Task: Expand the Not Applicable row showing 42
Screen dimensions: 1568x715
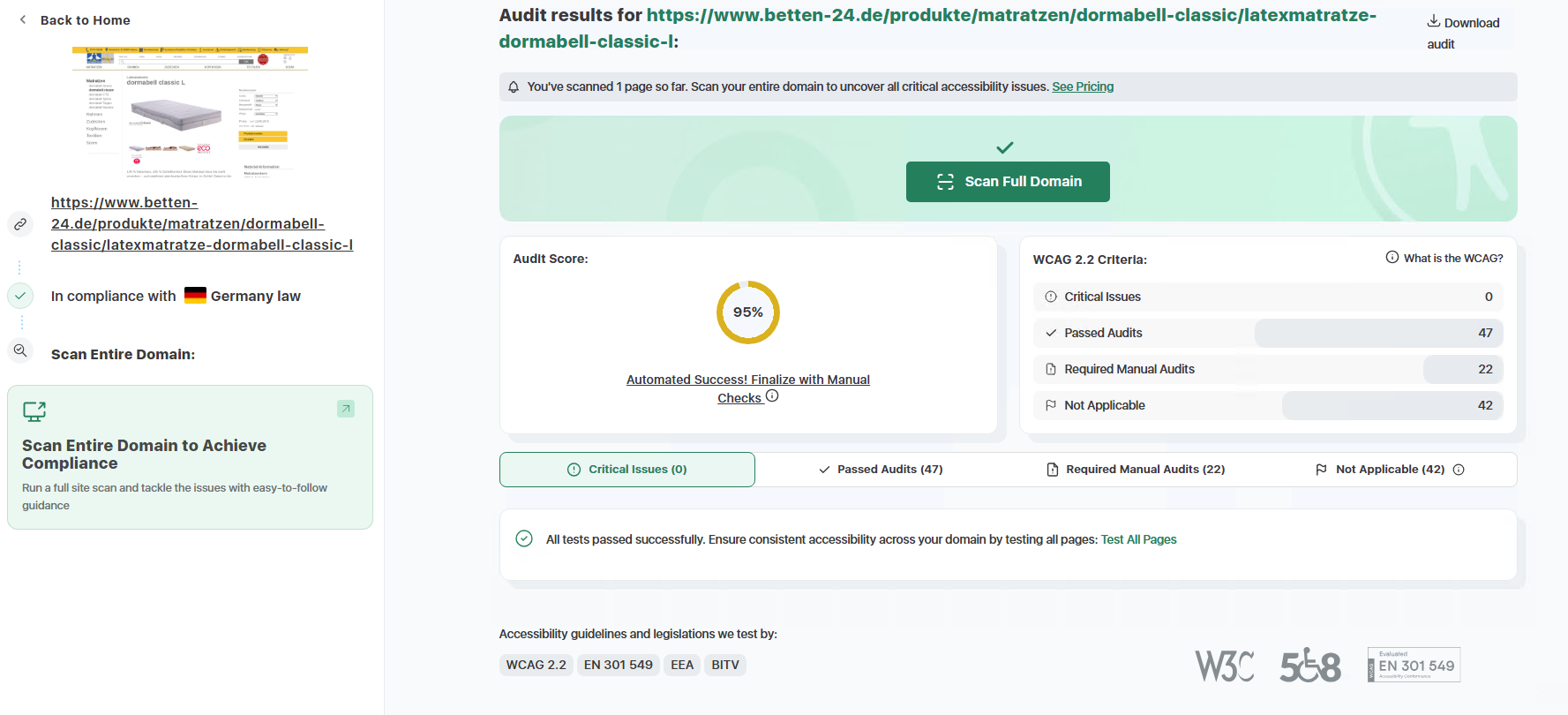Action: click(1268, 405)
